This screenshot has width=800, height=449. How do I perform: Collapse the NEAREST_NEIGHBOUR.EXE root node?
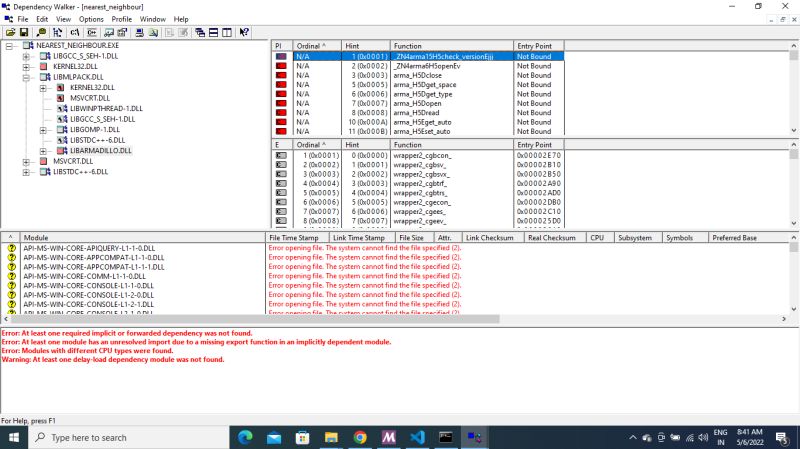coord(9,46)
